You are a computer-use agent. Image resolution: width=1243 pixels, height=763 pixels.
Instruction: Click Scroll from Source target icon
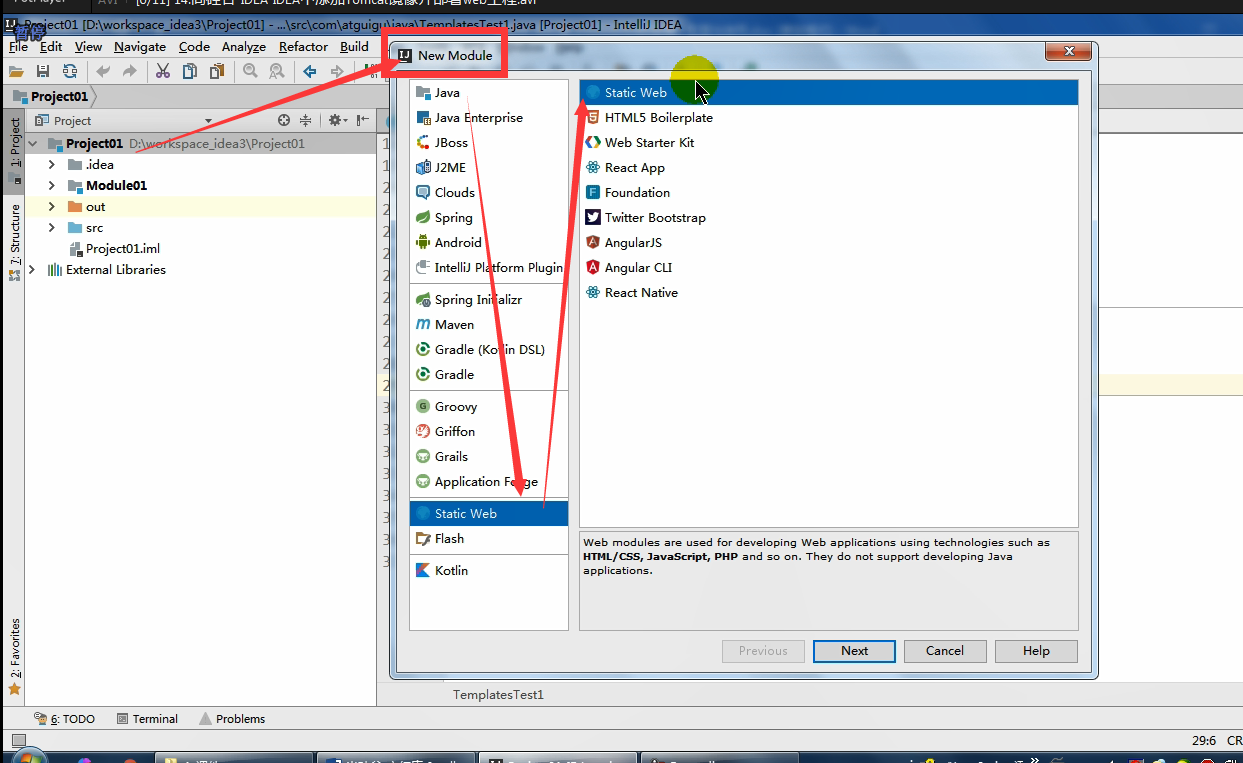[x=284, y=120]
